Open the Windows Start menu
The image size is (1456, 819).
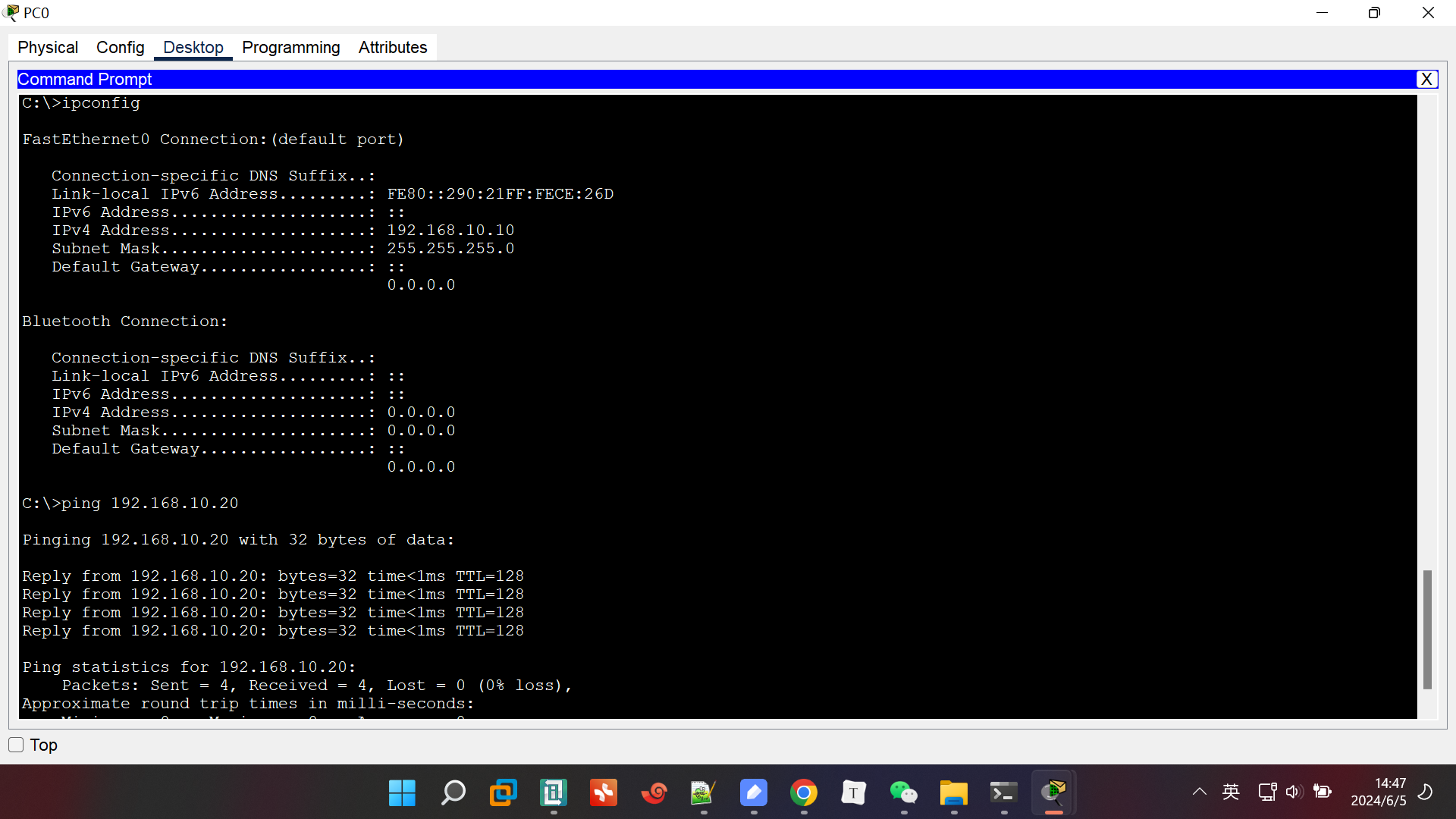pyautogui.click(x=402, y=793)
